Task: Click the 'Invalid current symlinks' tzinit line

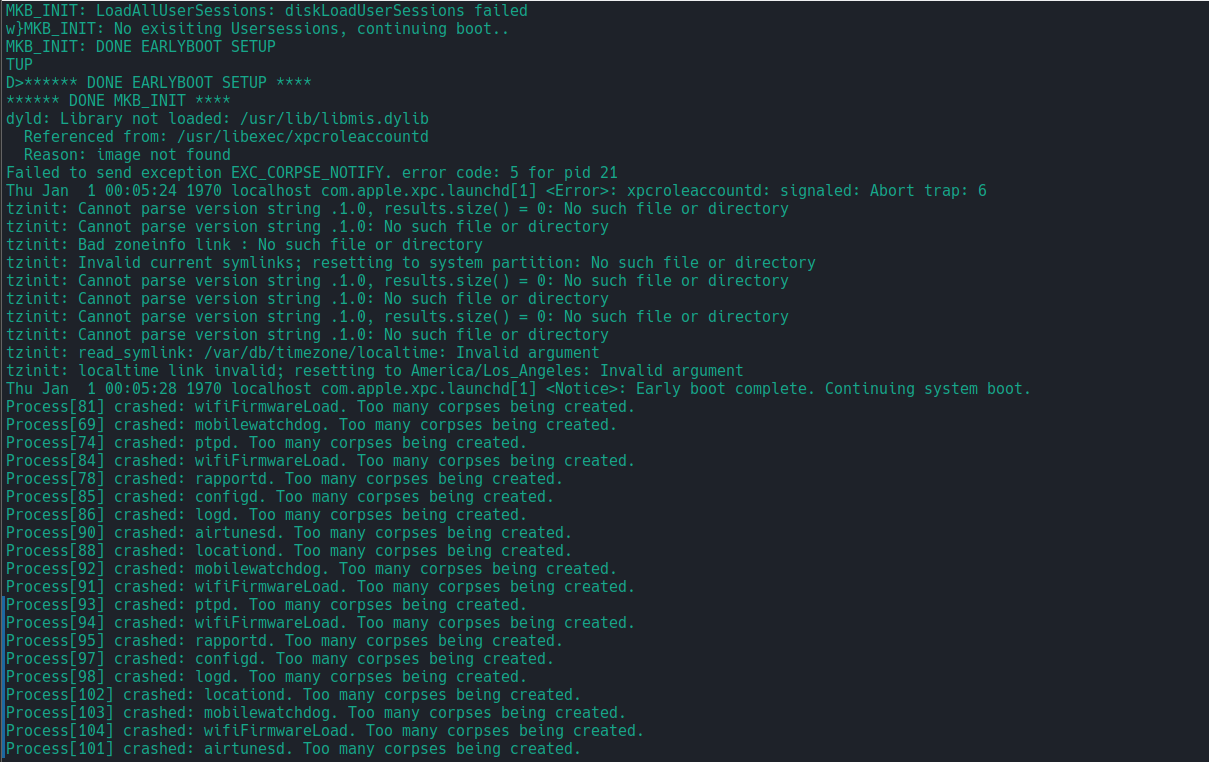Action: [x=410, y=263]
